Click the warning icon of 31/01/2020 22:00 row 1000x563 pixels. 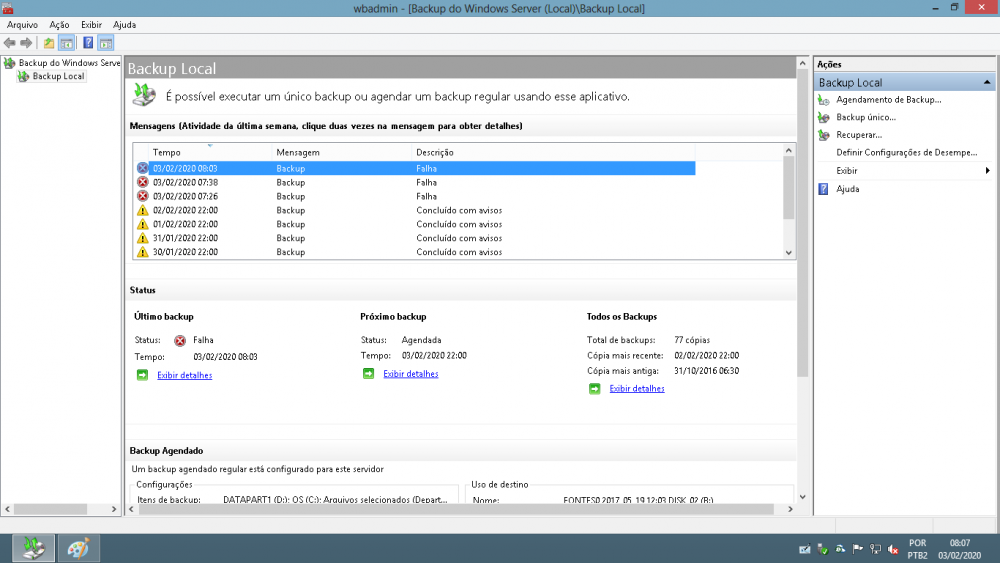tap(142, 238)
